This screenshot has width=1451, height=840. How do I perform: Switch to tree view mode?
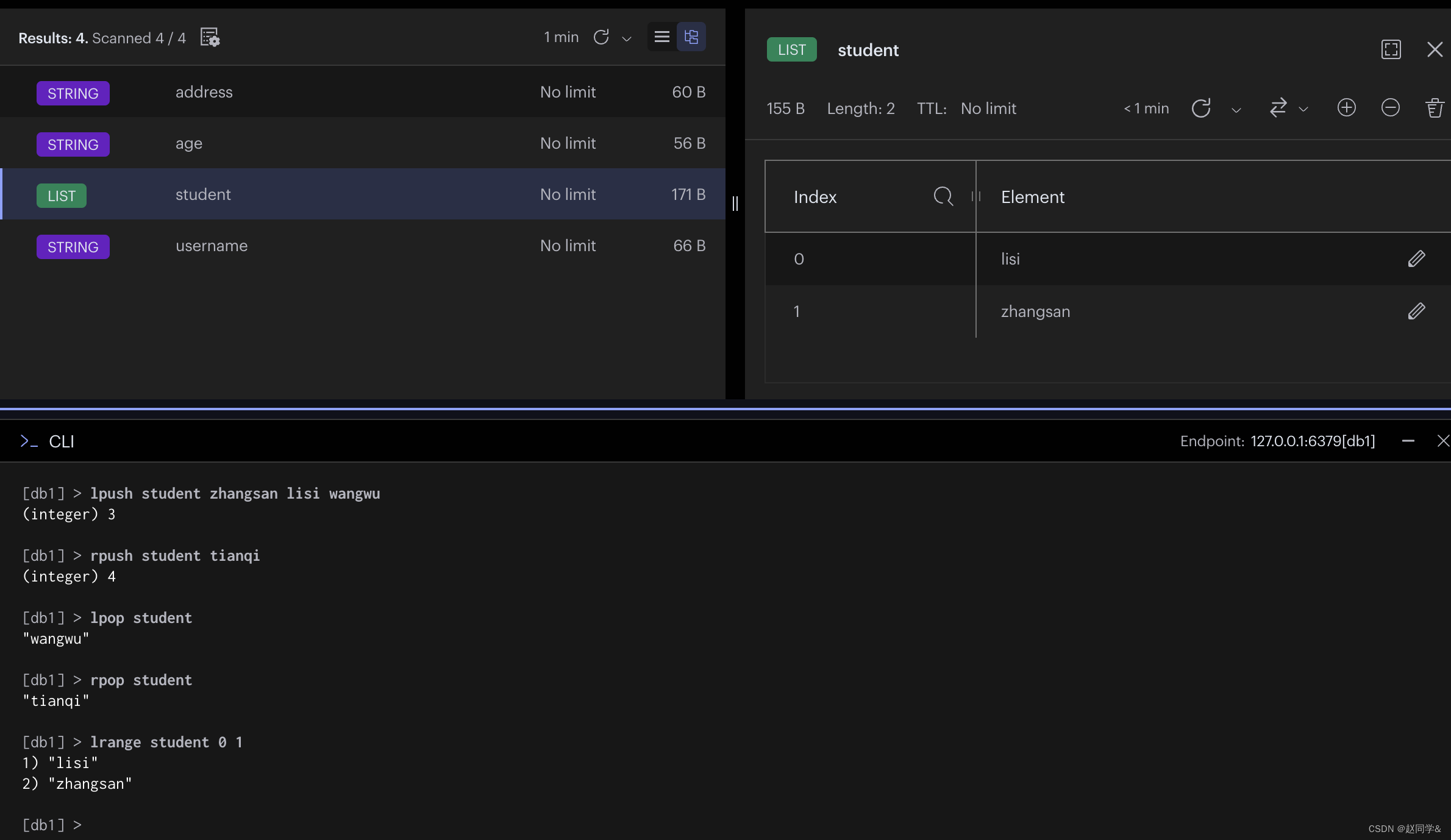(x=691, y=37)
